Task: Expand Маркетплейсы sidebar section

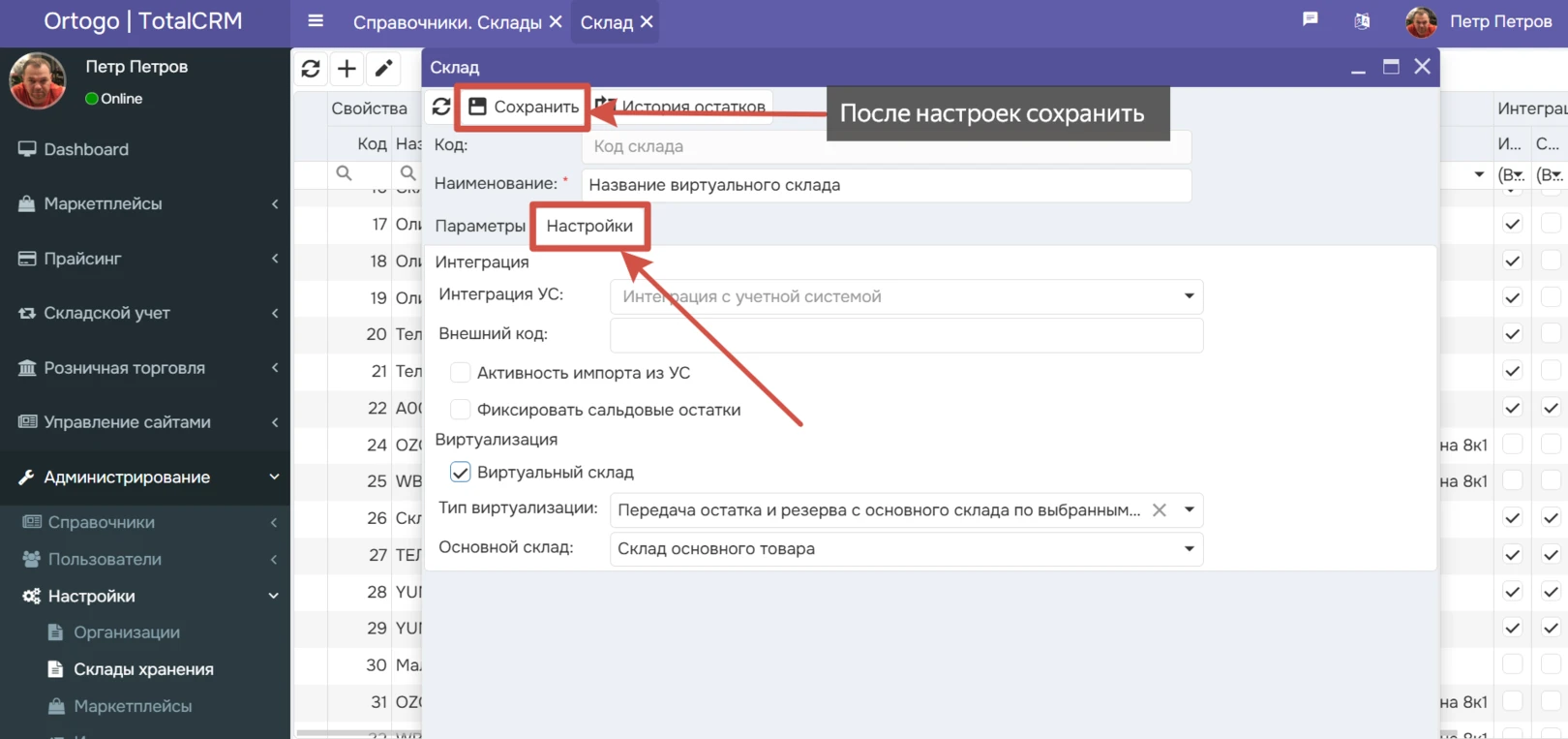Action: point(275,203)
